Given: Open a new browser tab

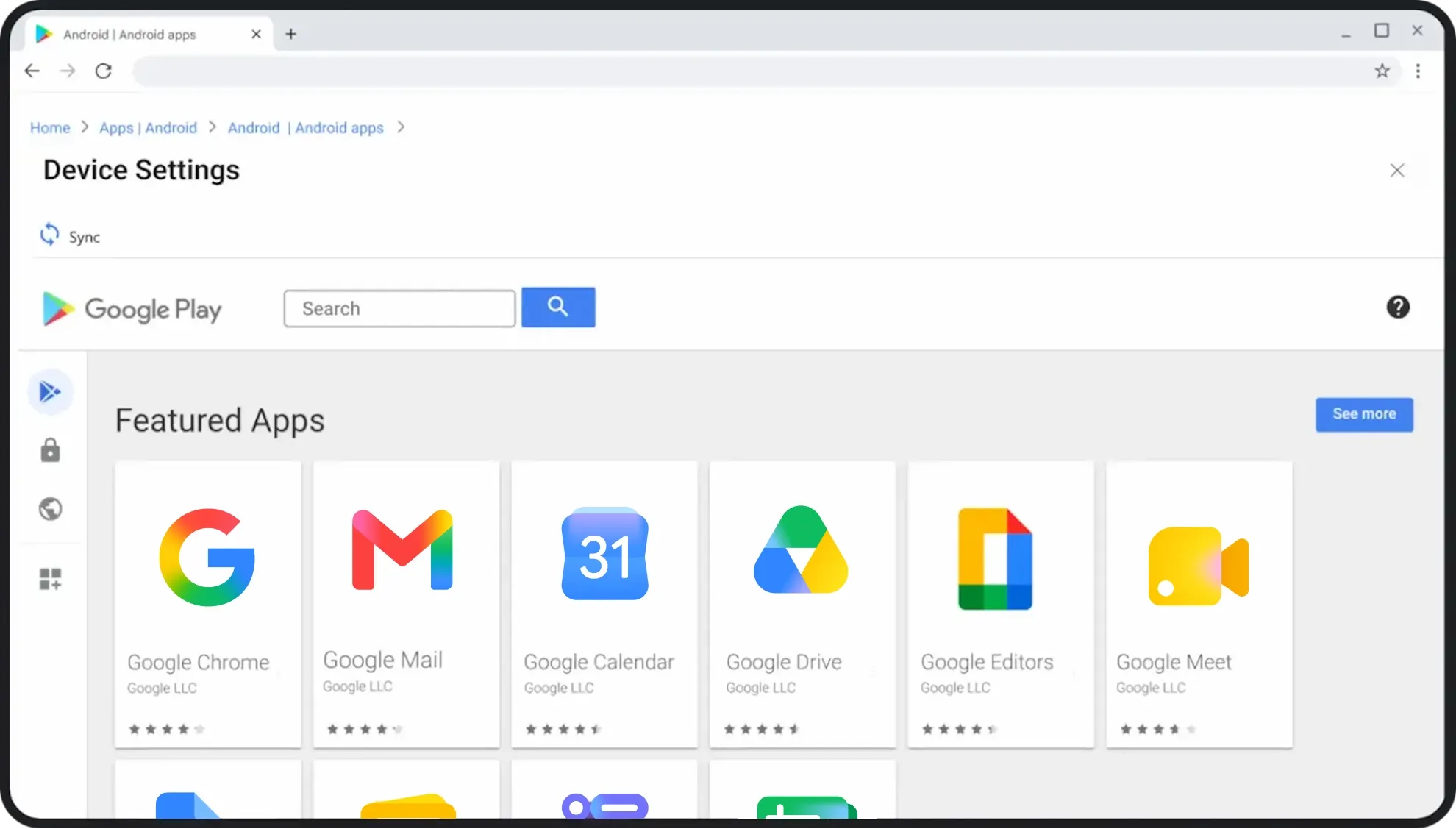Looking at the screenshot, I should click(x=291, y=34).
